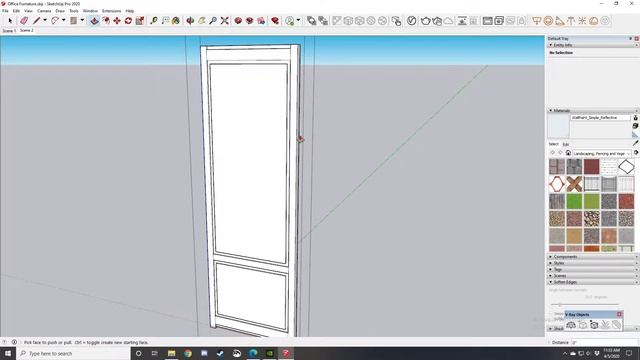Select the Tape Measure tool
Screen dimensions: 640x360
click(x=153, y=20)
